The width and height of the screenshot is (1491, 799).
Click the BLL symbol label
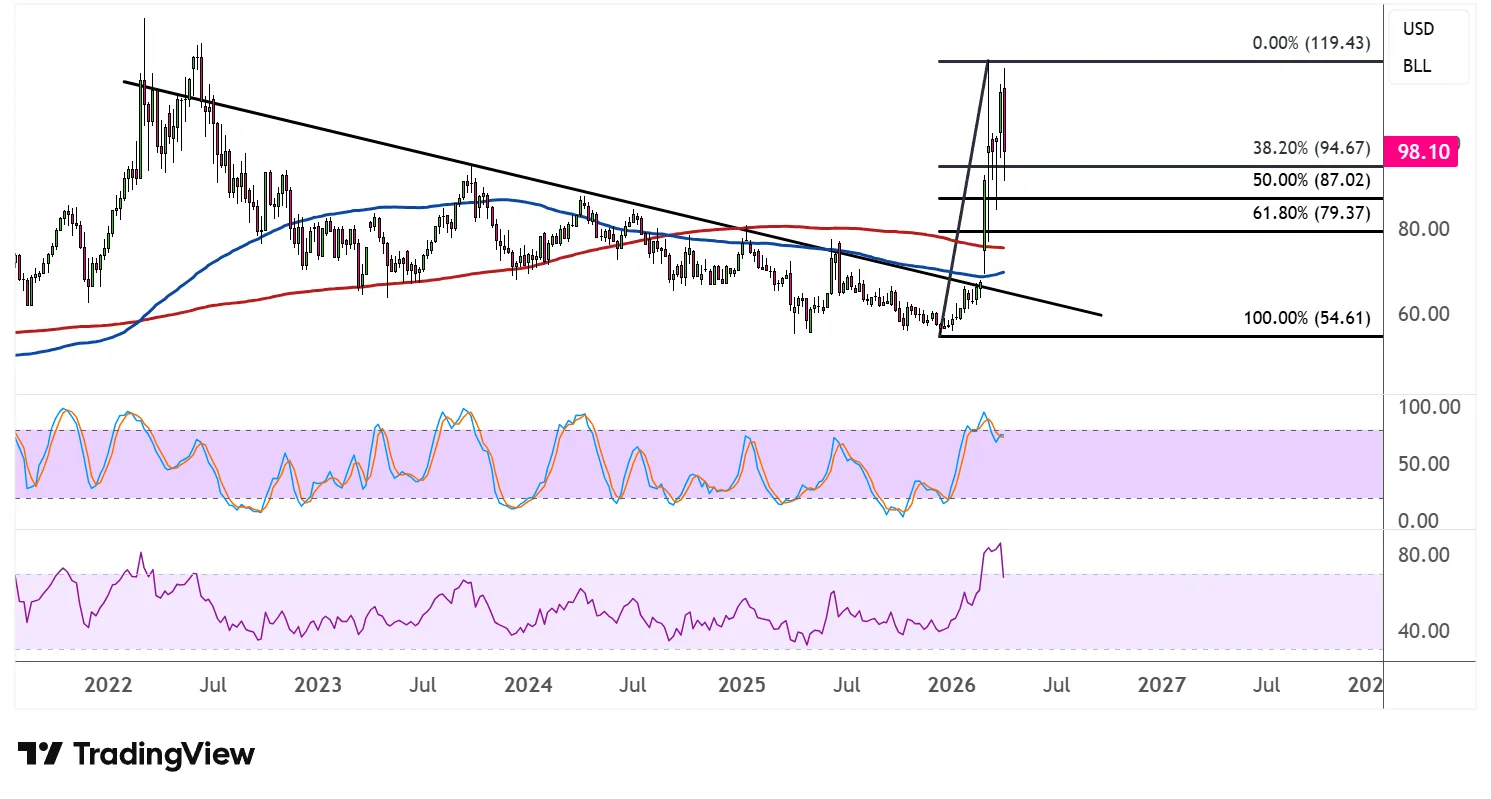[x=1417, y=67]
